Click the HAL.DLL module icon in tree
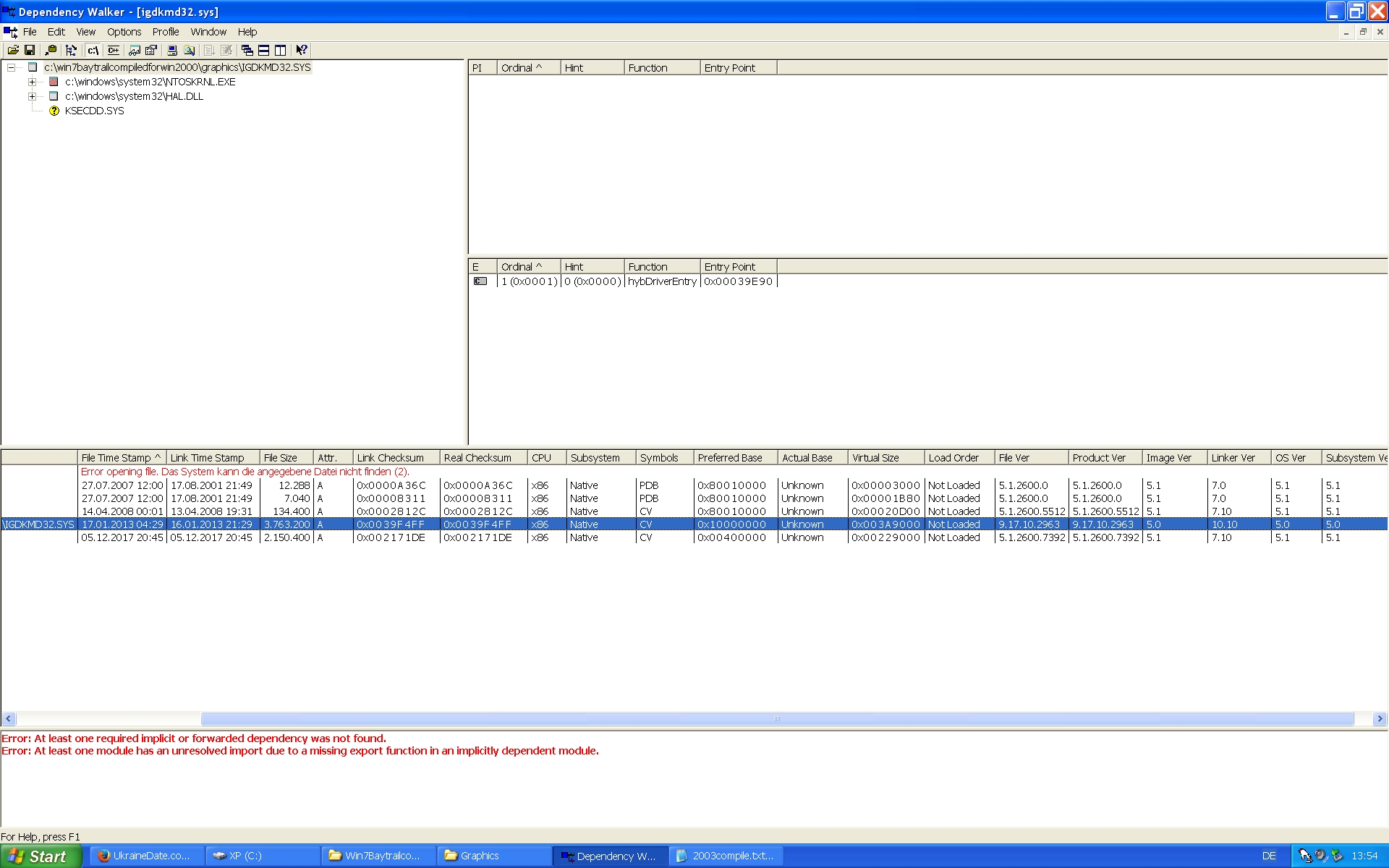The image size is (1389, 868). point(54,96)
